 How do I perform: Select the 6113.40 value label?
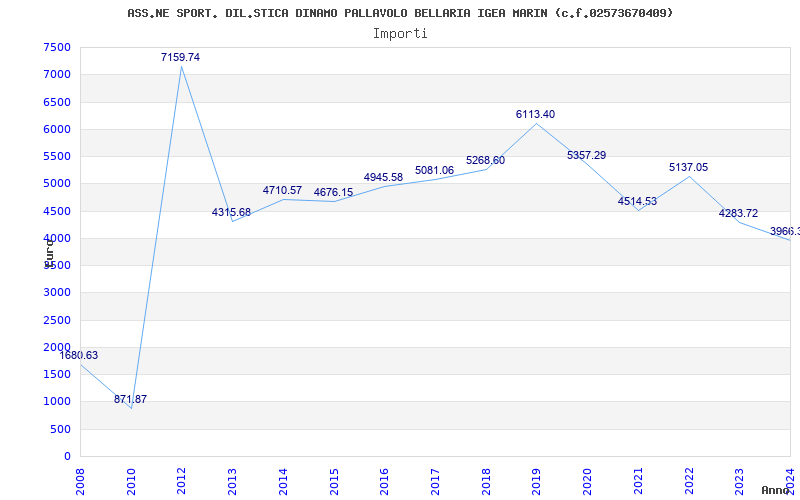pos(535,115)
